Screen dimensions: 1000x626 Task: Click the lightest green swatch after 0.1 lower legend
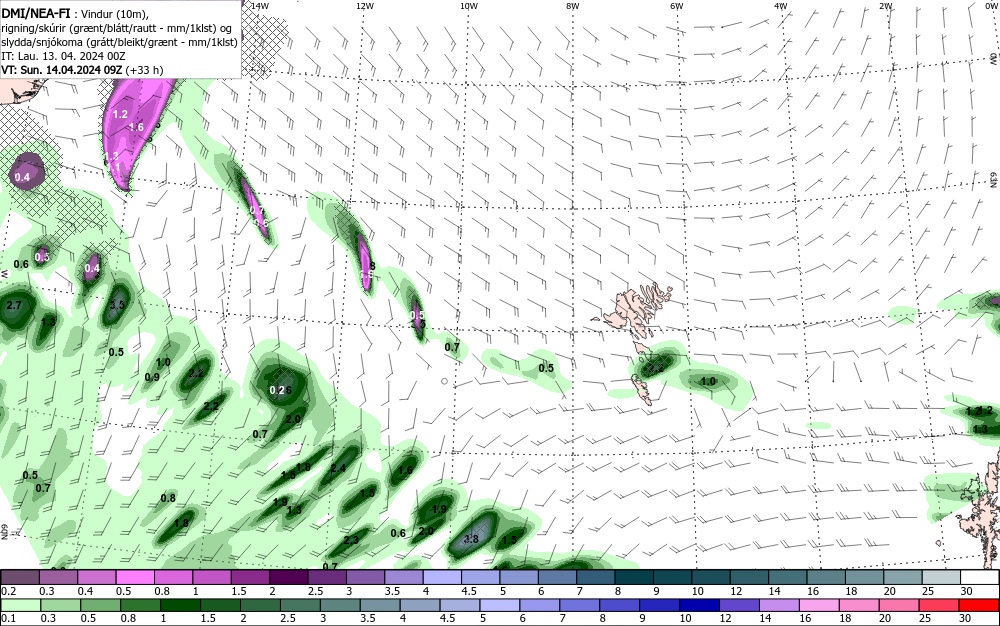(20, 604)
